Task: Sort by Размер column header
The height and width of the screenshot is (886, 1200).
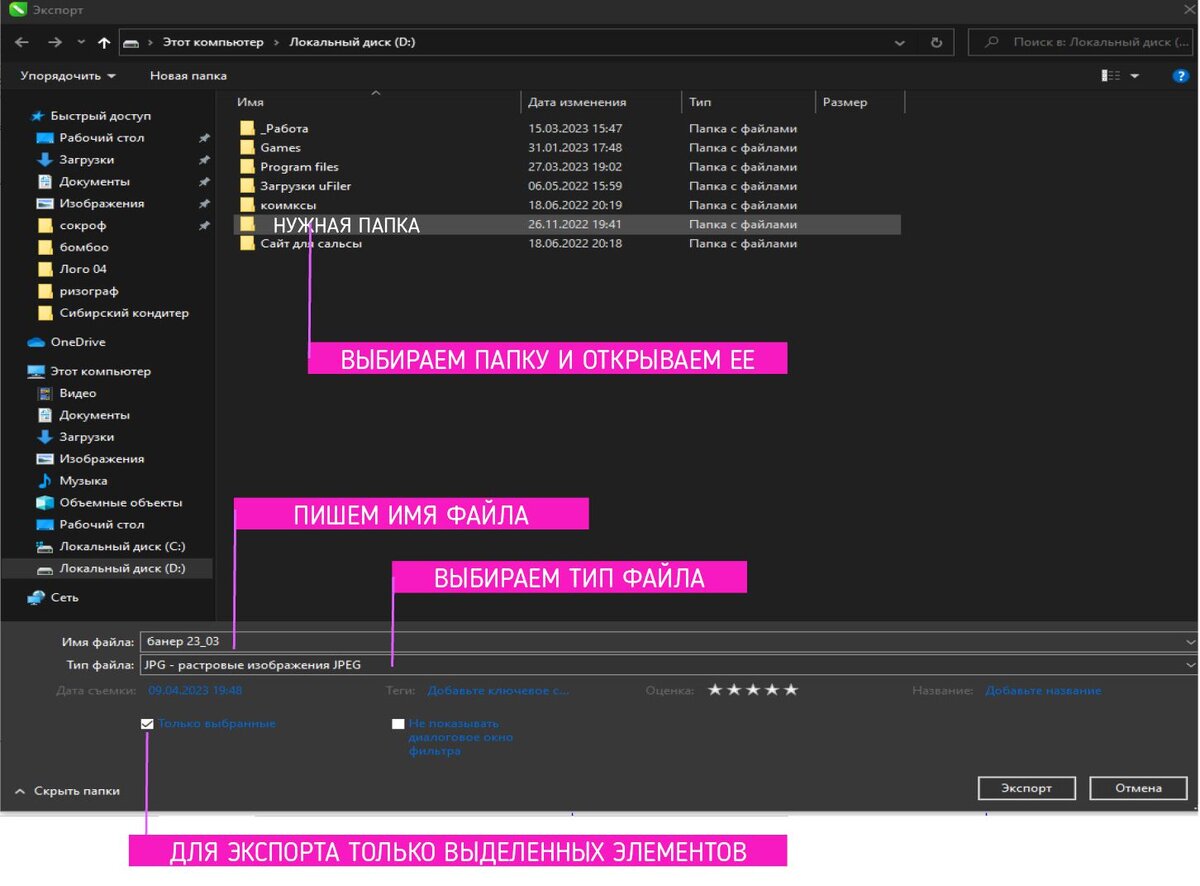Action: [845, 102]
